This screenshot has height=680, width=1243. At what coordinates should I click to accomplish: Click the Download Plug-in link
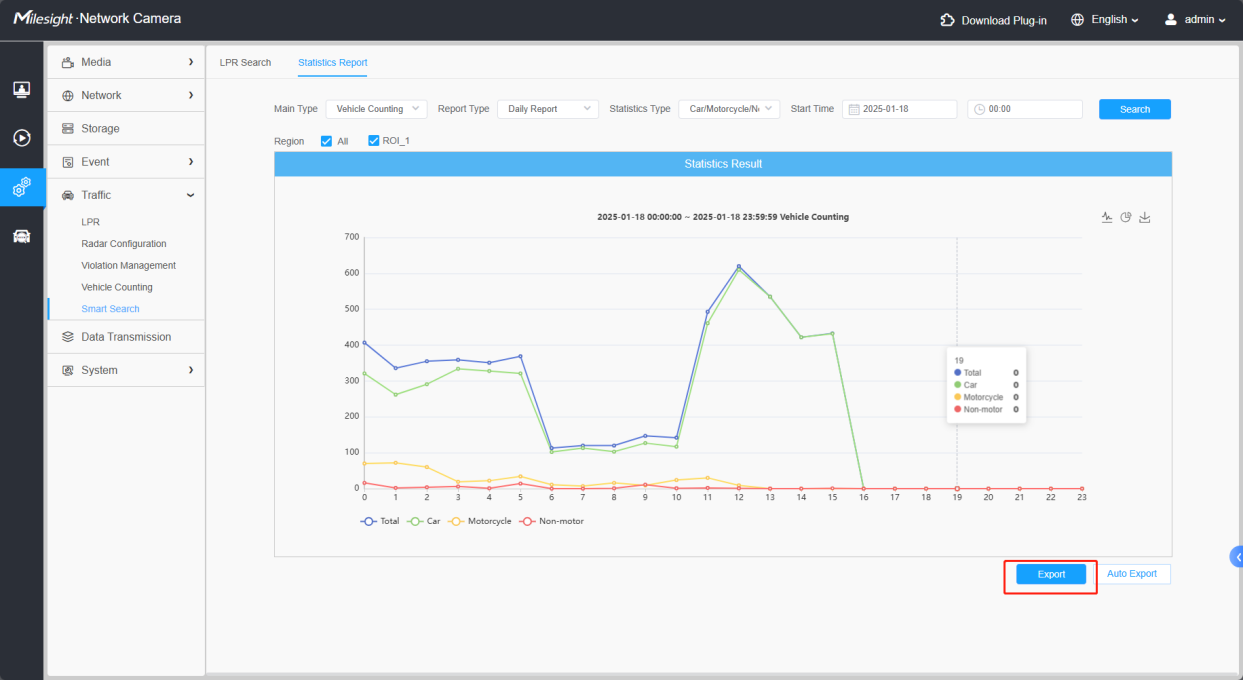click(x=1004, y=20)
